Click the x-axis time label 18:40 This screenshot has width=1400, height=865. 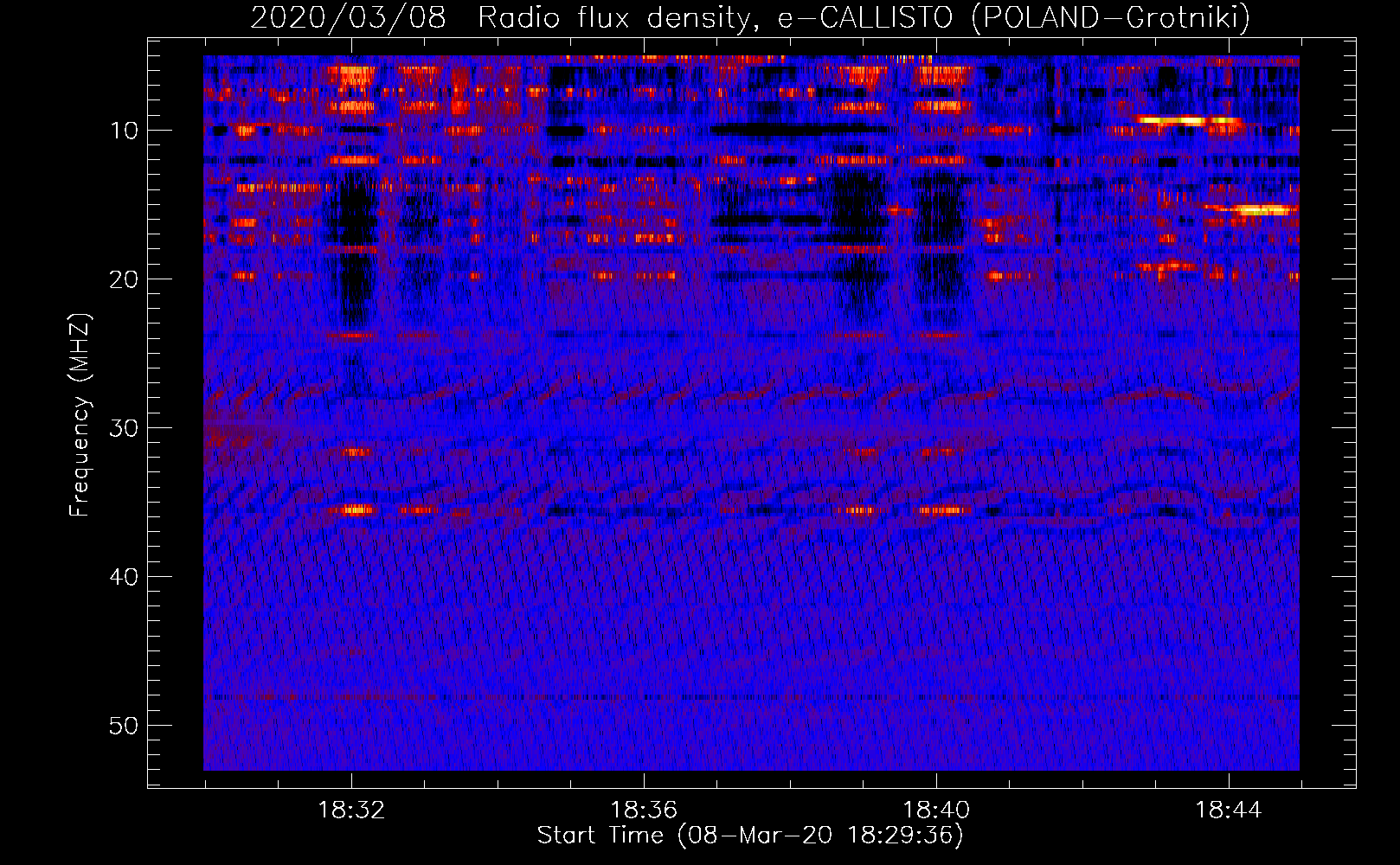(x=936, y=811)
